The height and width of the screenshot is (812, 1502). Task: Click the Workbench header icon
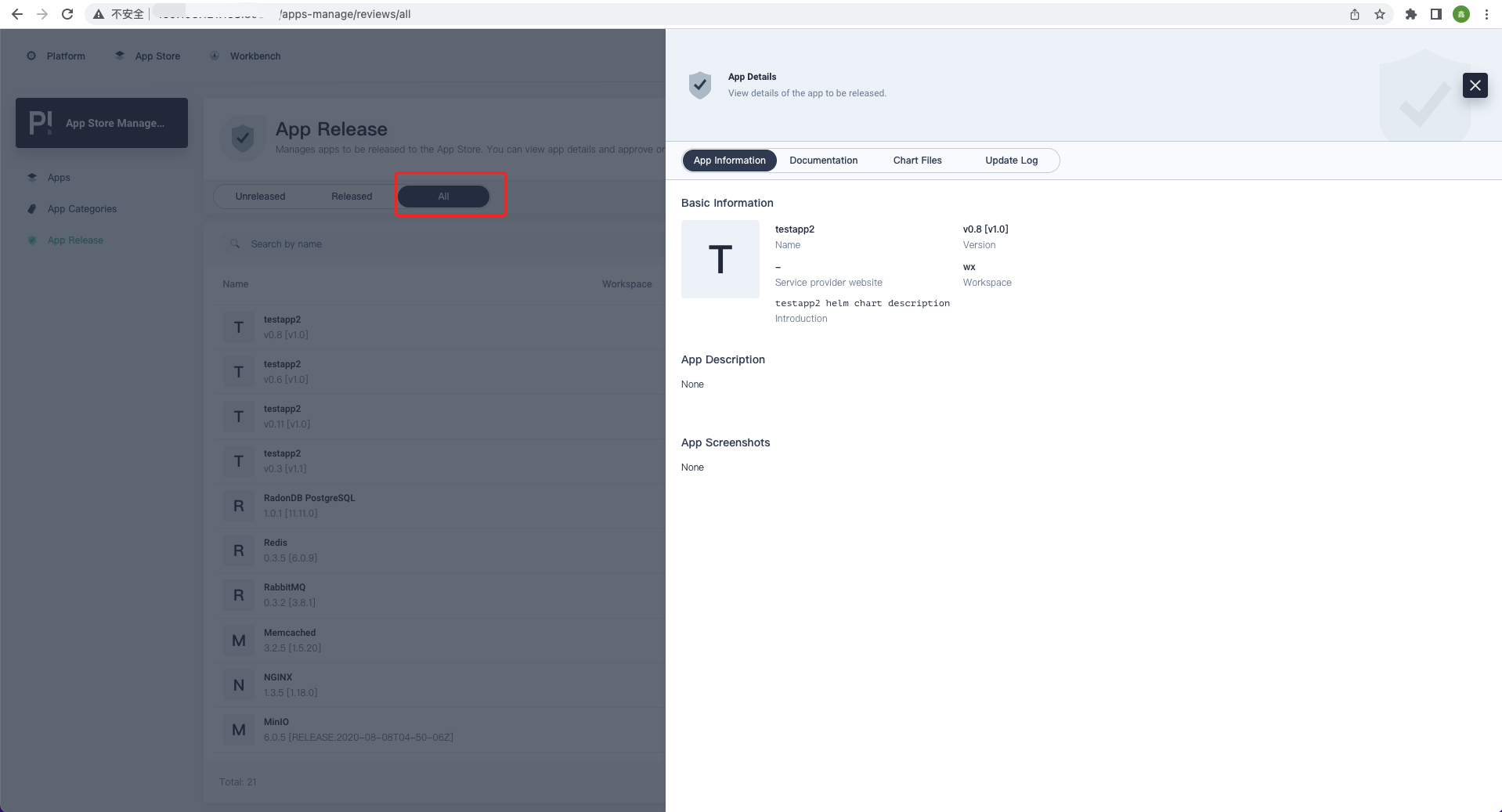pyautogui.click(x=215, y=56)
